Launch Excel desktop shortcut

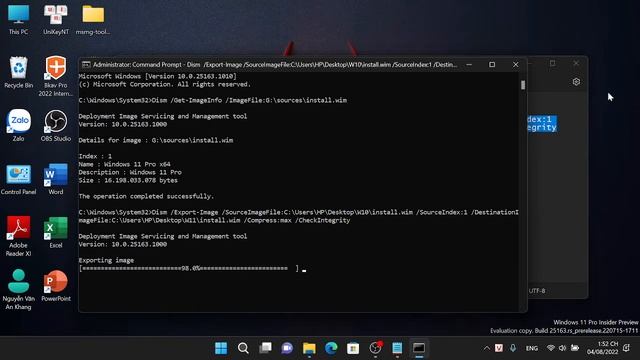56,232
